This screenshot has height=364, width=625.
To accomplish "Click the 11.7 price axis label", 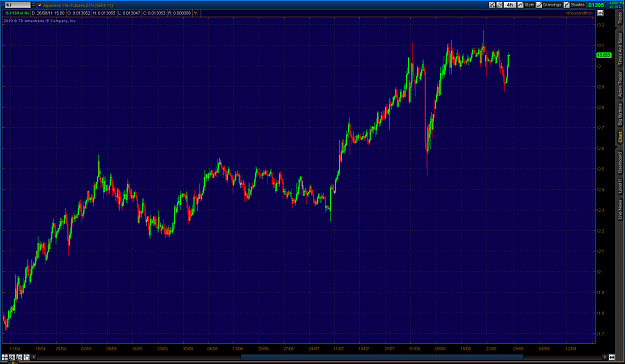I will pyautogui.click(x=600, y=334).
